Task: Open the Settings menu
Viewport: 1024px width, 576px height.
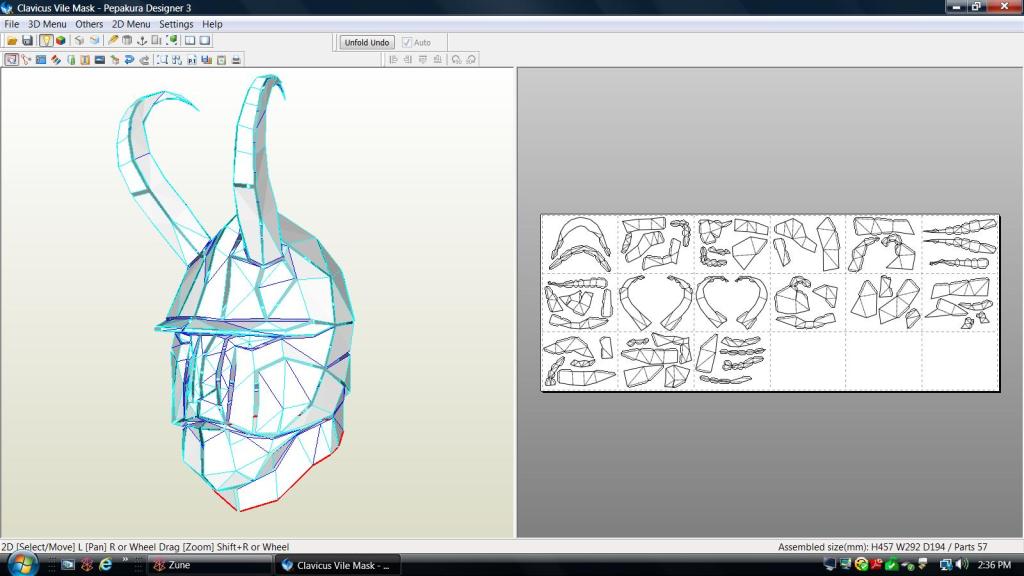Action: coord(176,24)
